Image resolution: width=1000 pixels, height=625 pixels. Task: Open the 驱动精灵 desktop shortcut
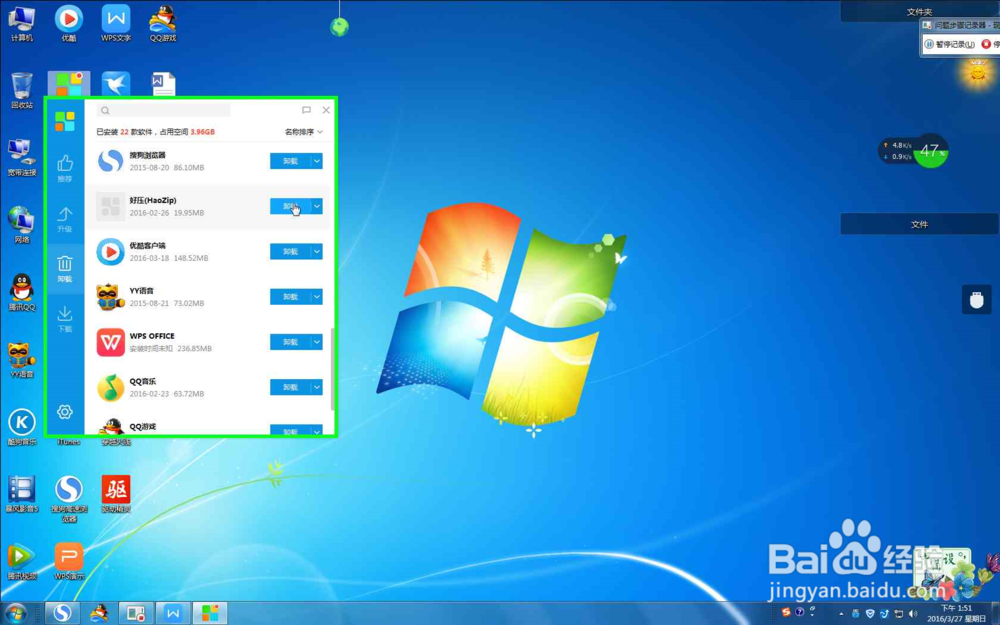pos(116,494)
